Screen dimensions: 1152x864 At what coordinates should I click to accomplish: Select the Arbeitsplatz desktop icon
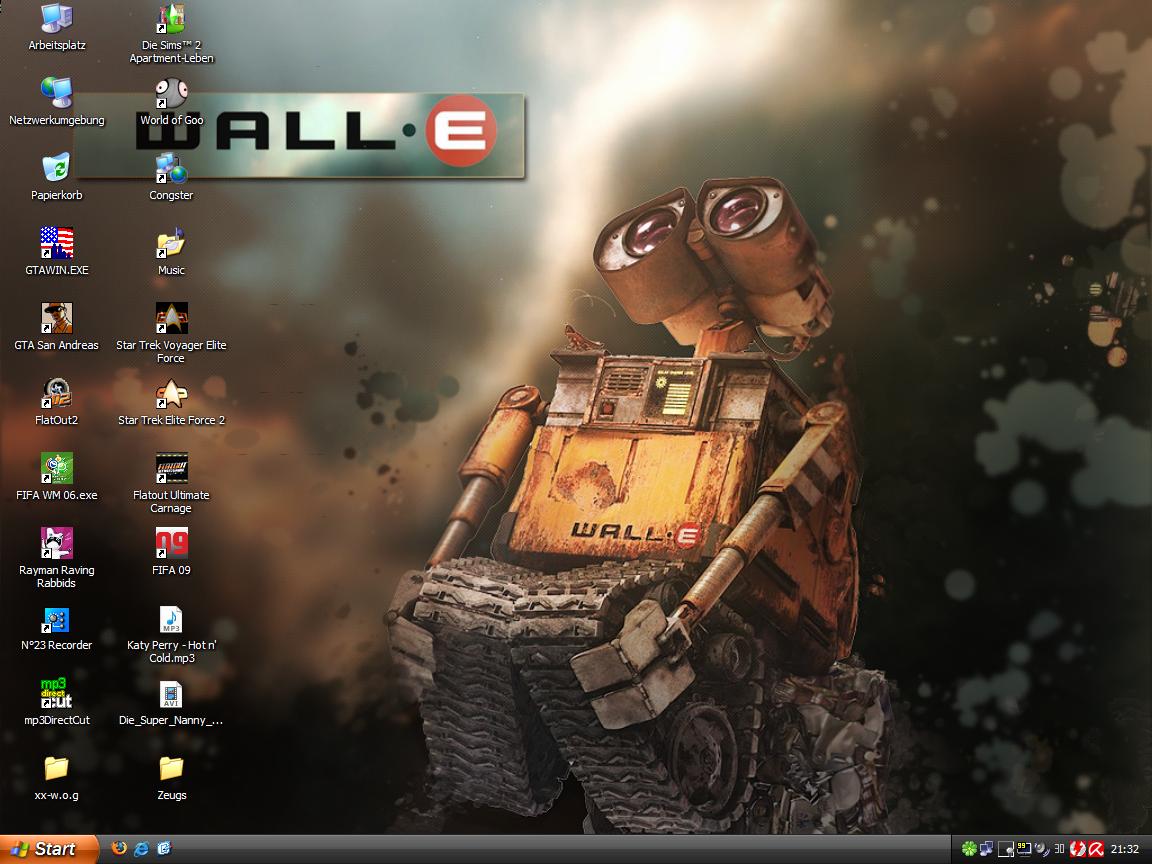pos(57,19)
